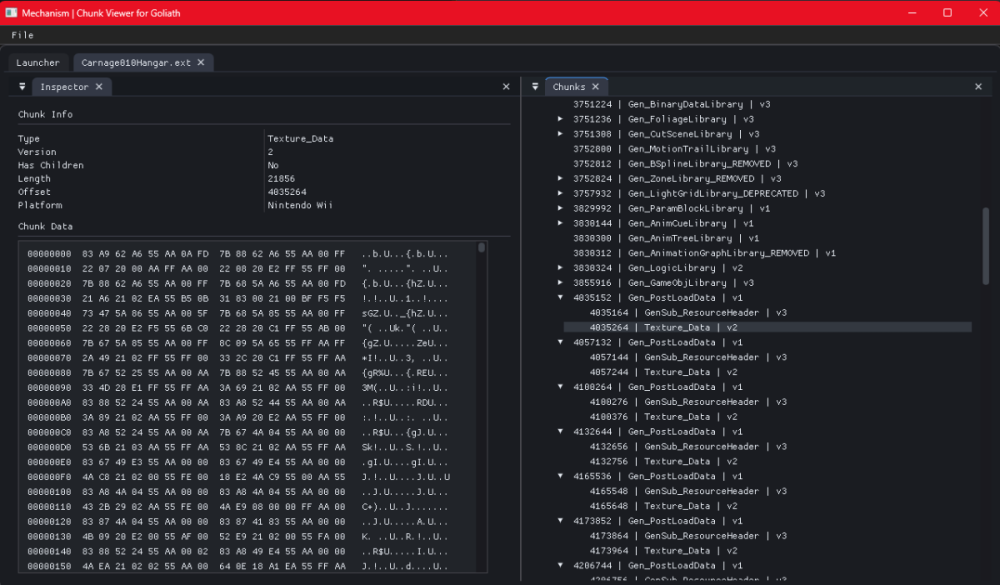
Task: Click the Length value 21856
Action: point(281,179)
